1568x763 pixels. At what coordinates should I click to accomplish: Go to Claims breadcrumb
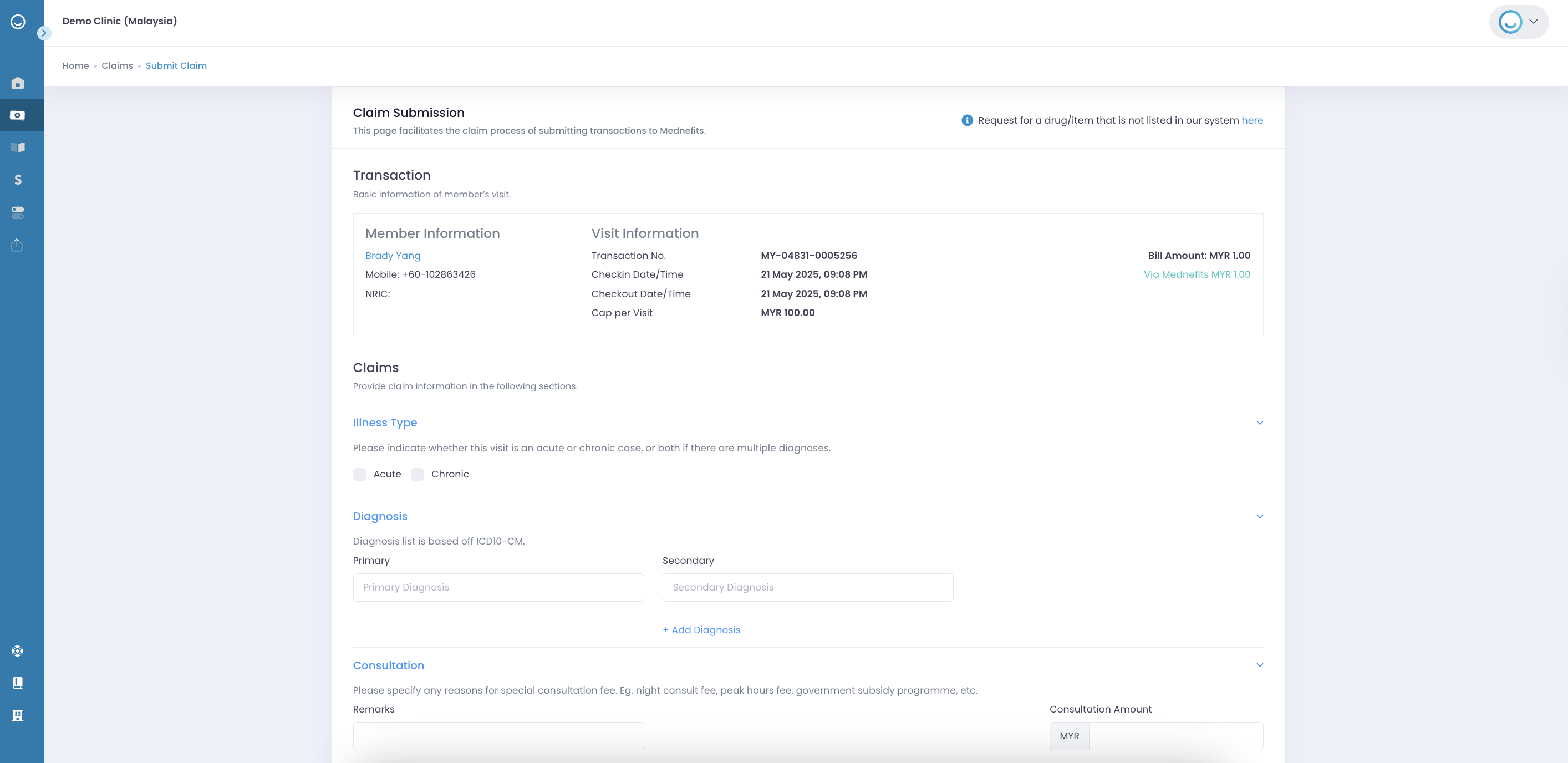click(x=117, y=66)
